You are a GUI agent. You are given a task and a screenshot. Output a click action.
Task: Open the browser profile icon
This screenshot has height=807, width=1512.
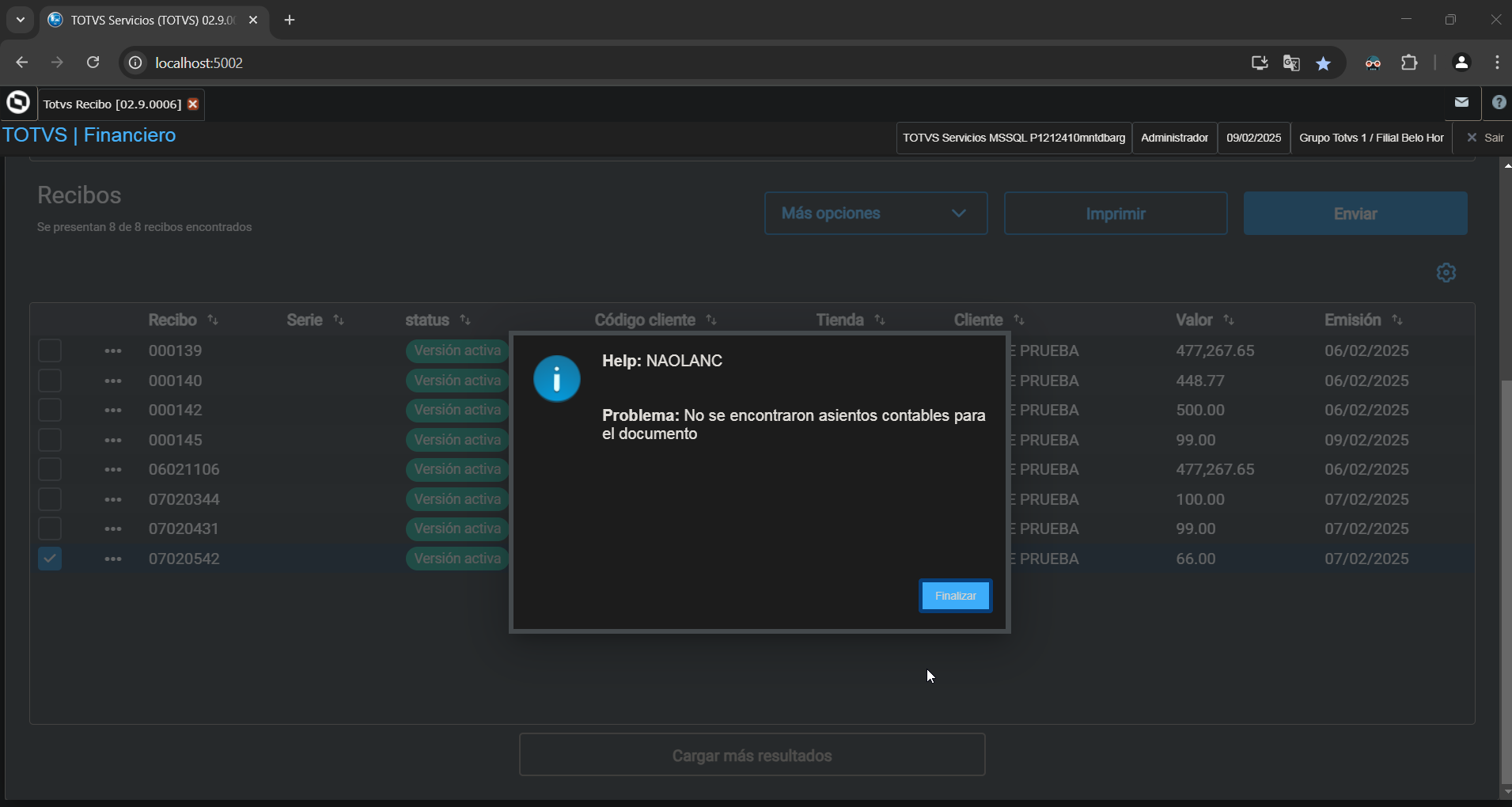[x=1461, y=63]
